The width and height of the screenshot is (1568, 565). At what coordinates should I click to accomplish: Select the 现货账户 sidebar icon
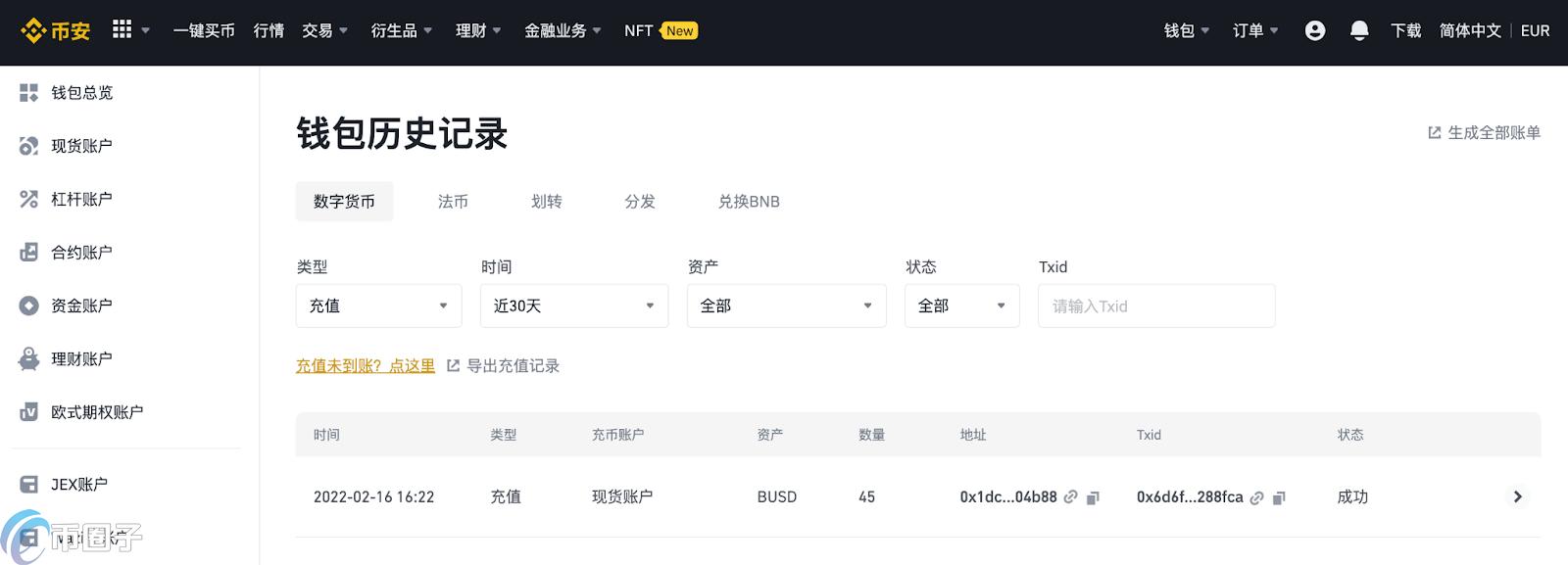coord(28,145)
